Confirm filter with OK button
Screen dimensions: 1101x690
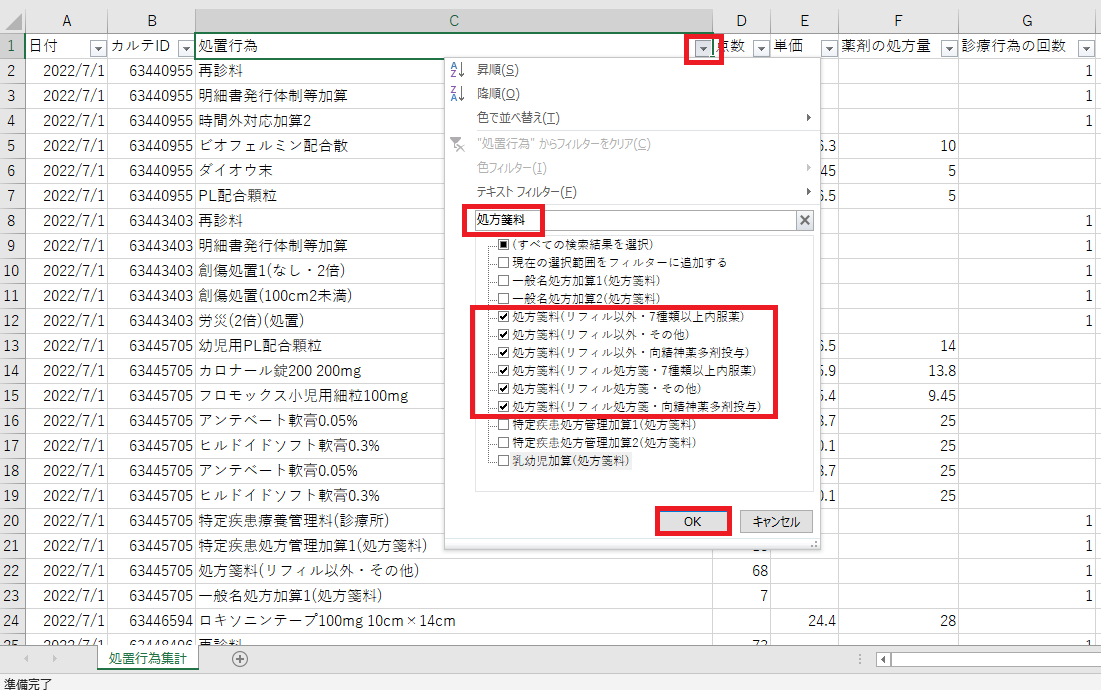click(x=692, y=522)
